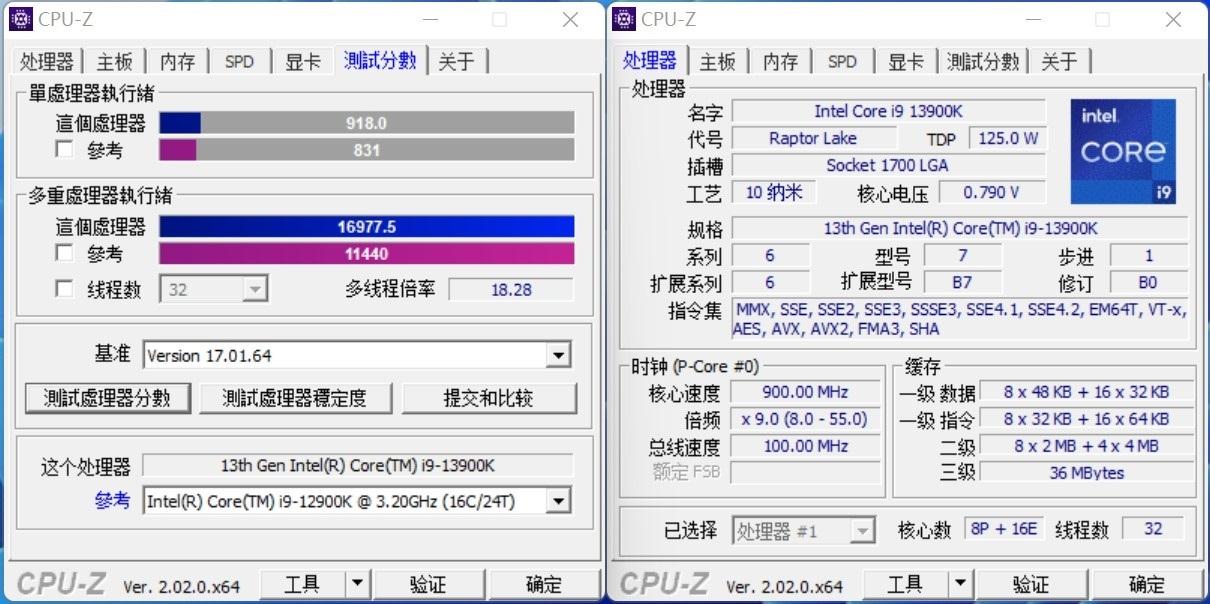The image size is (1210, 604).
Task: Enable the 参考 checkbox under 單處理器執行緒
Action: pyautogui.click(x=65, y=149)
